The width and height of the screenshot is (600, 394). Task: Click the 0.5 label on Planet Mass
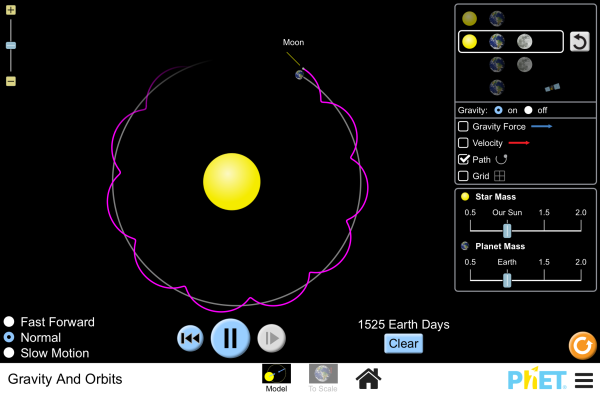pyautogui.click(x=470, y=262)
